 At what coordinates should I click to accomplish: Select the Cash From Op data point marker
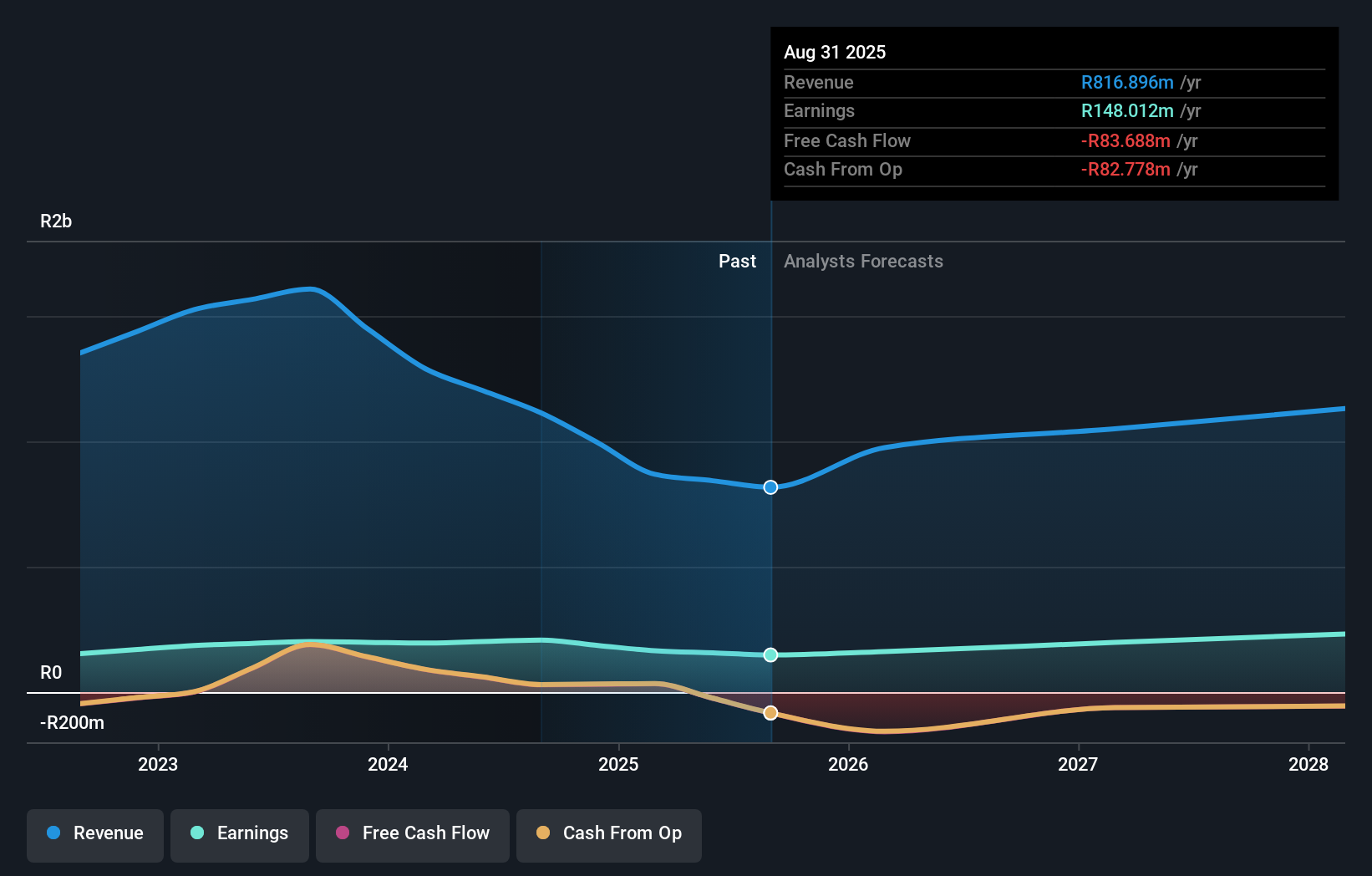coord(770,713)
